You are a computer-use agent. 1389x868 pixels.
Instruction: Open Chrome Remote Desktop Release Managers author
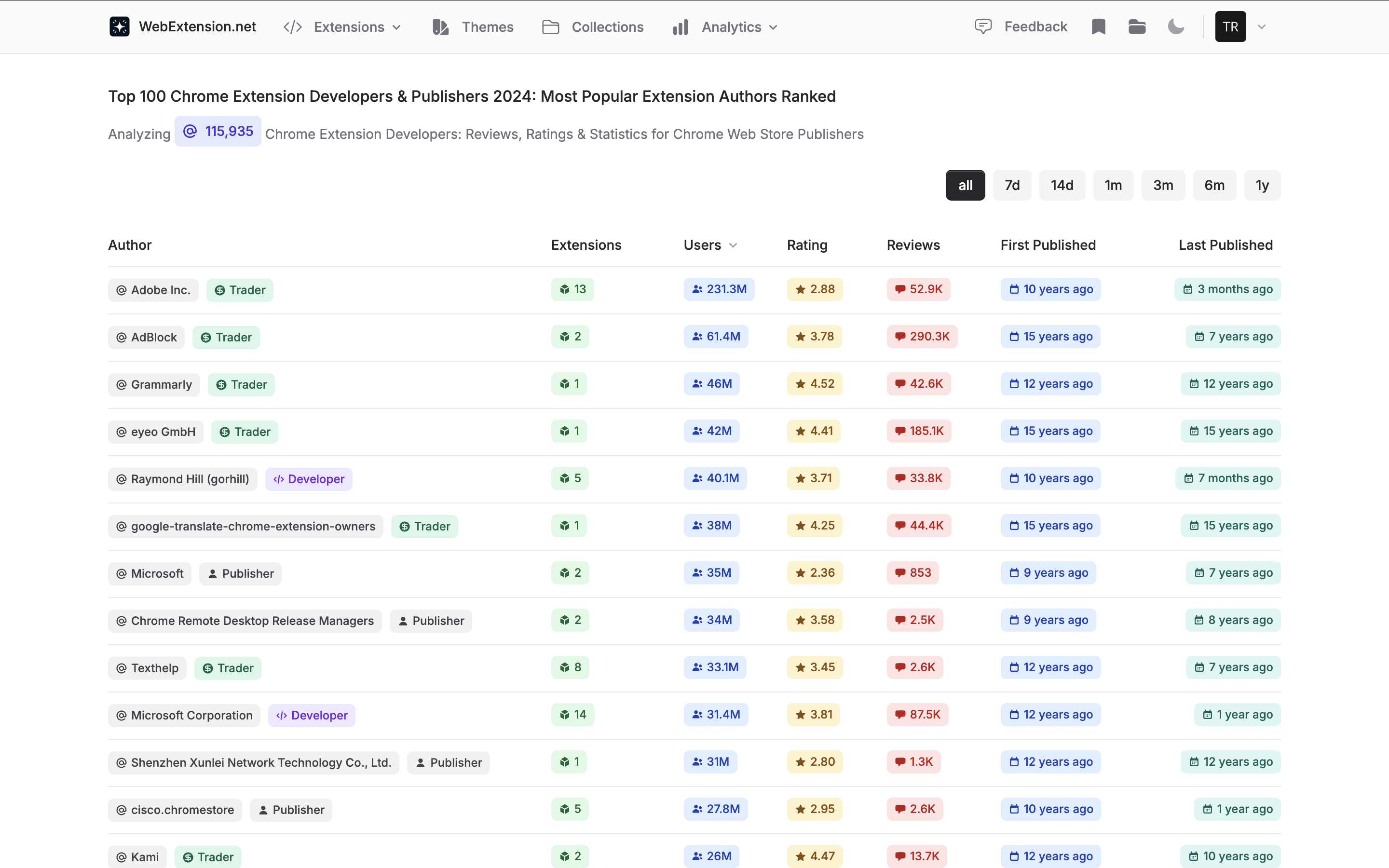245,621
